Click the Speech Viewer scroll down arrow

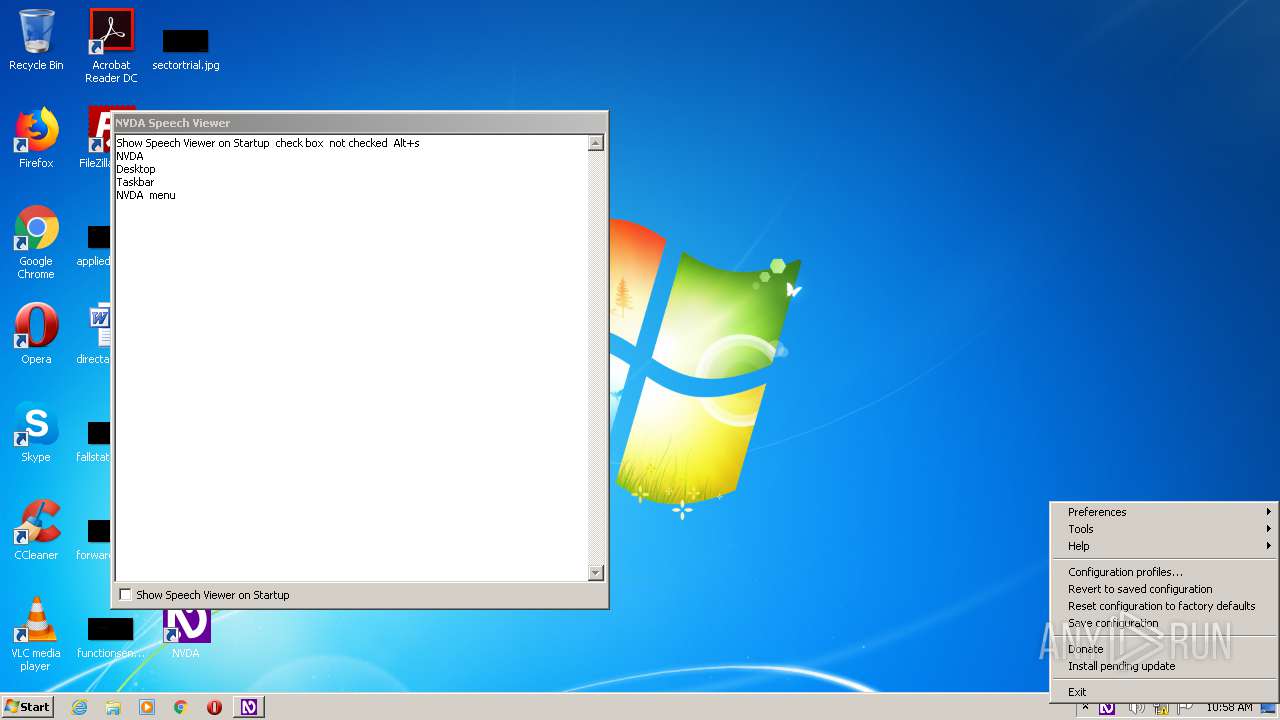coord(596,573)
